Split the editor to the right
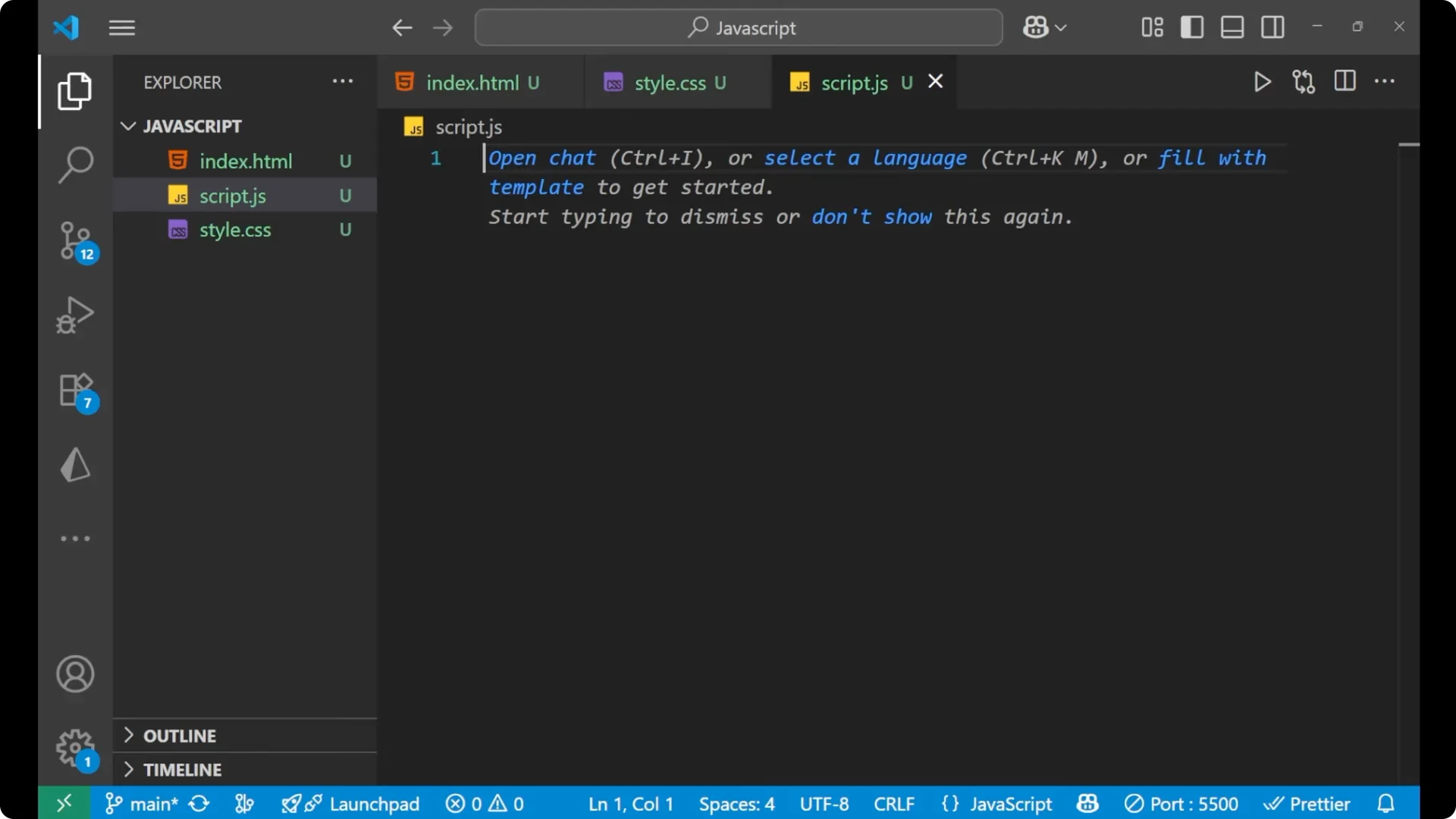The height and width of the screenshot is (819, 1456). pyautogui.click(x=1345, y=81)
